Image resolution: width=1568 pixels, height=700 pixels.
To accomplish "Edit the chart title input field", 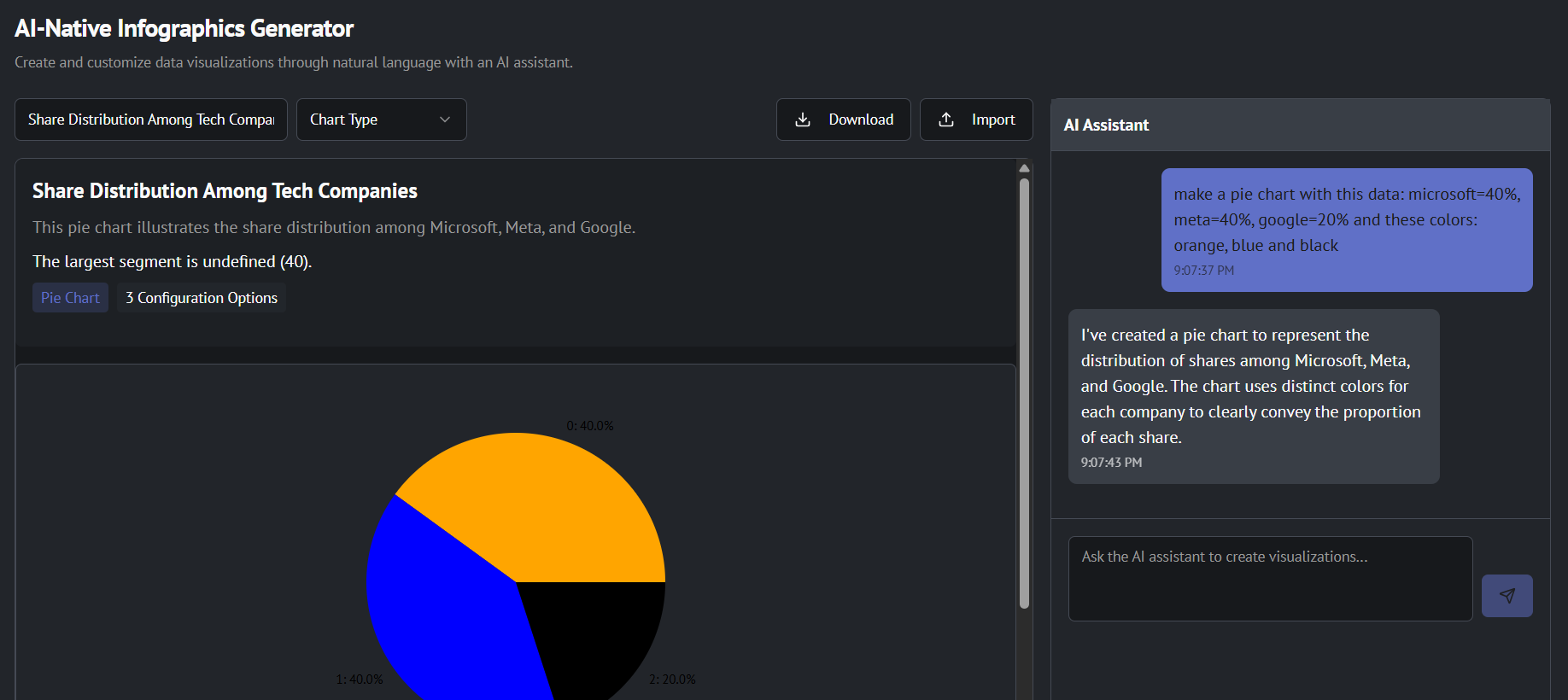I will click(x=151, y=120).
